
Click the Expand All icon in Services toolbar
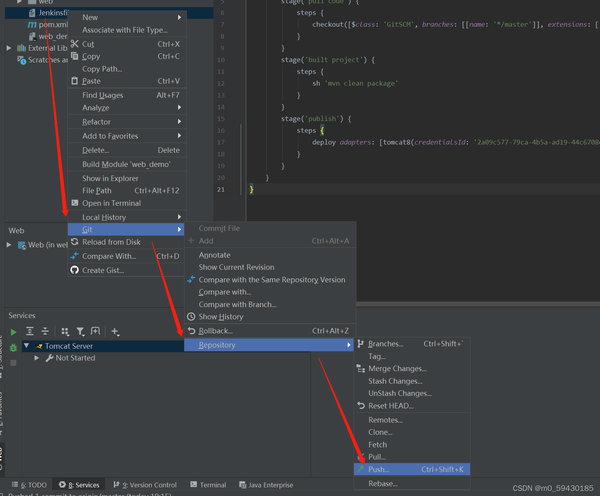click(x=29, y=331)
